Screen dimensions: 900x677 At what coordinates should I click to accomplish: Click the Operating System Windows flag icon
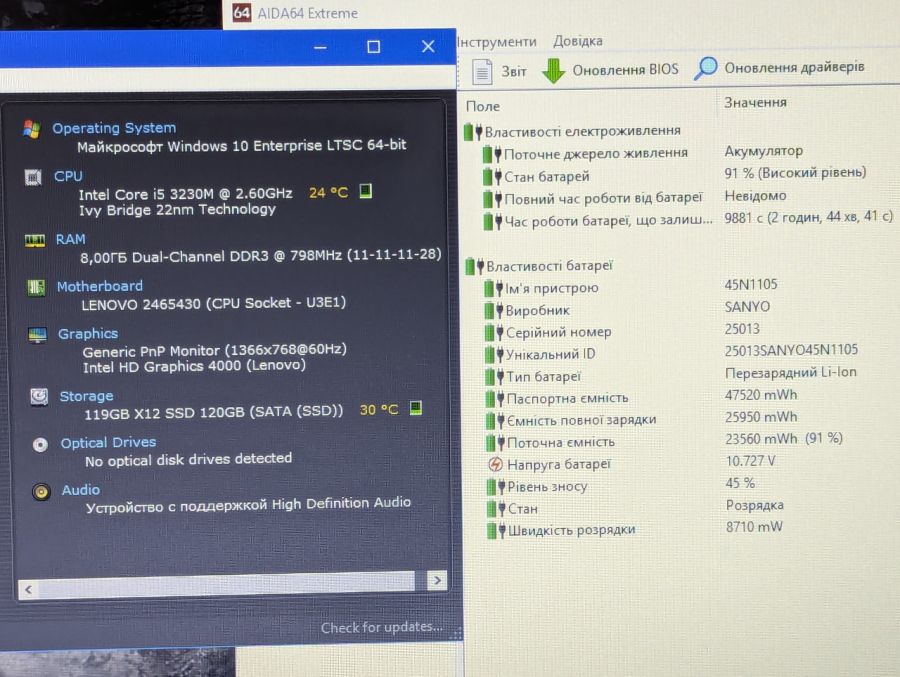tap(32, 129)
